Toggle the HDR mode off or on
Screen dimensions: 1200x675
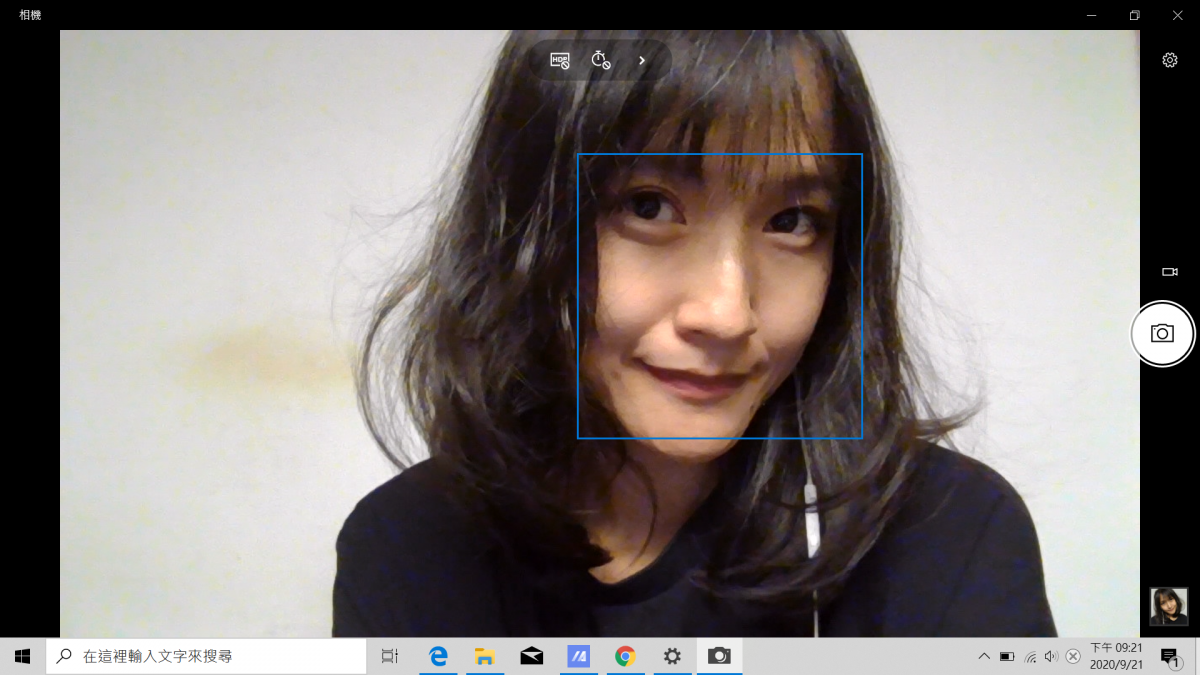pyautogui.click(x=560, y=60)
